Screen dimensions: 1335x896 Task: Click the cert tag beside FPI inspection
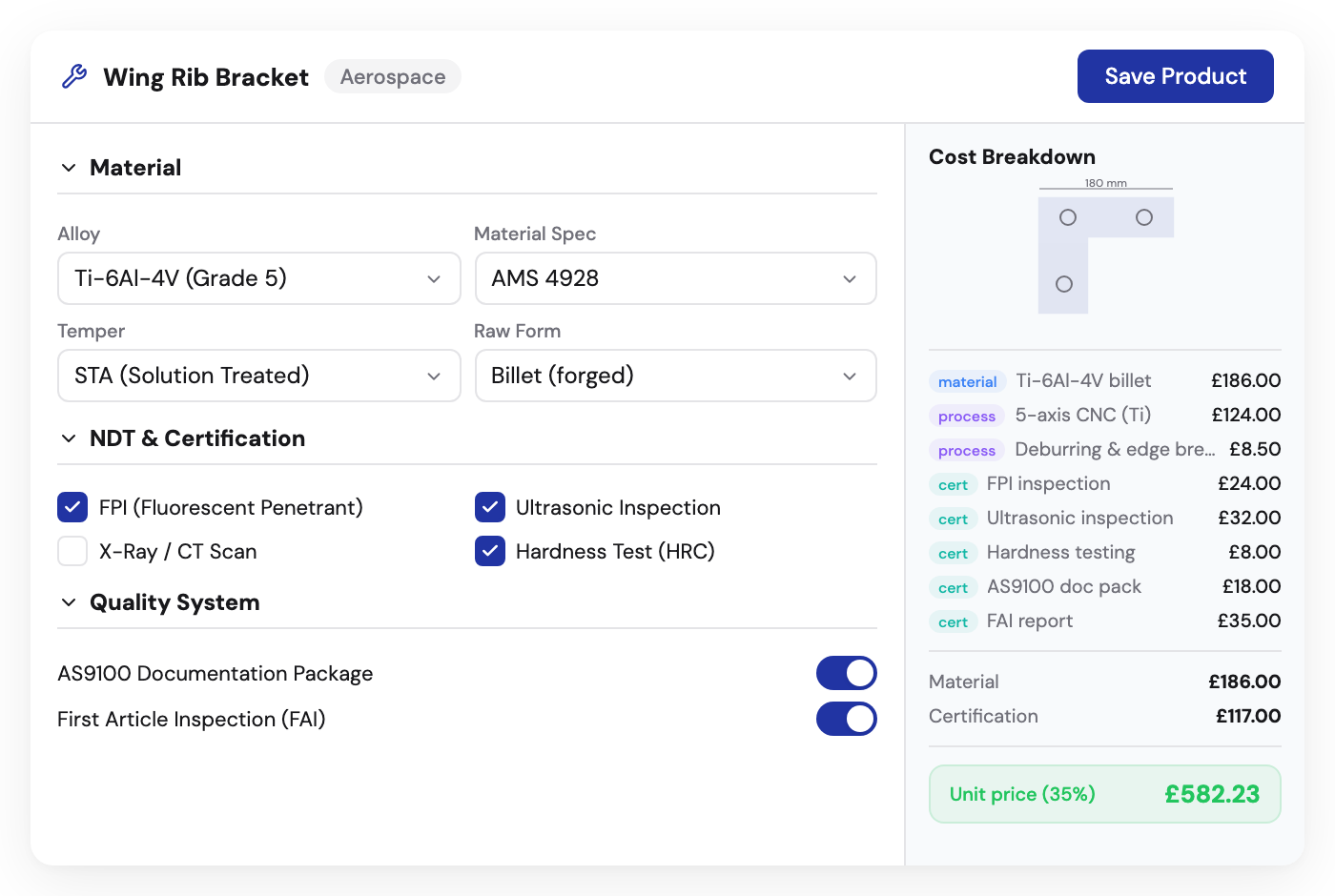[x=953, y=484]
